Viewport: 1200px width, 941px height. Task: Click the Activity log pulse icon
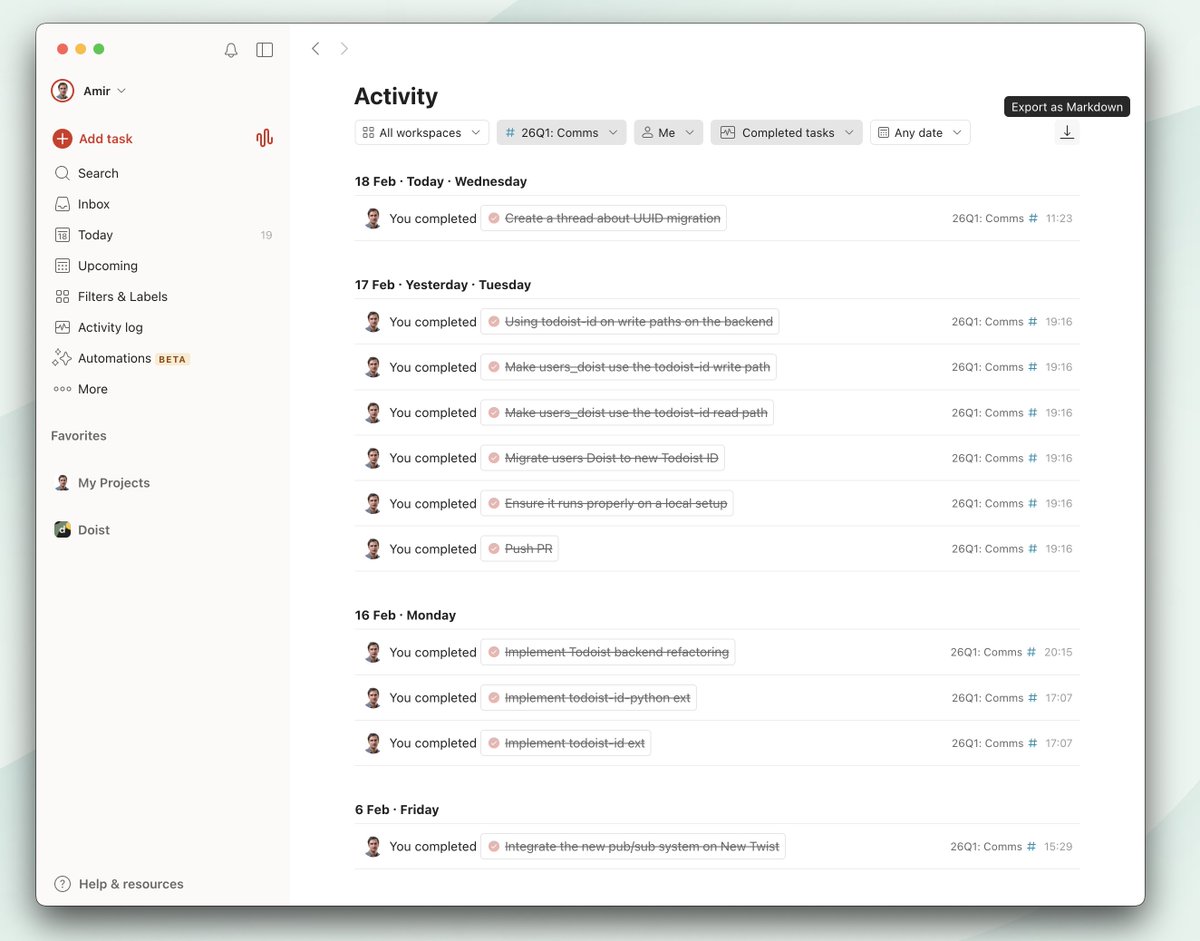click(63, 327)
